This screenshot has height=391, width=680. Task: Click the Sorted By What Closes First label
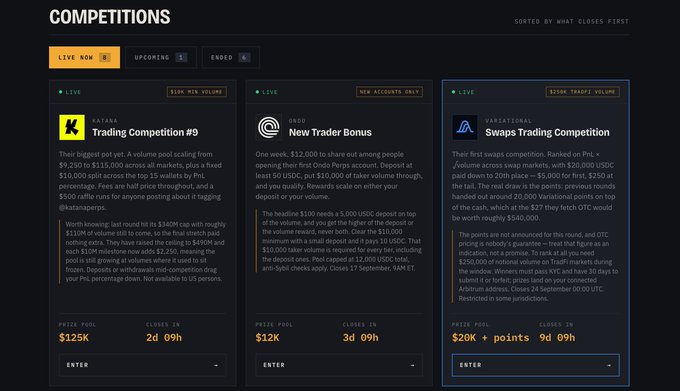click(x=572, y=21)
